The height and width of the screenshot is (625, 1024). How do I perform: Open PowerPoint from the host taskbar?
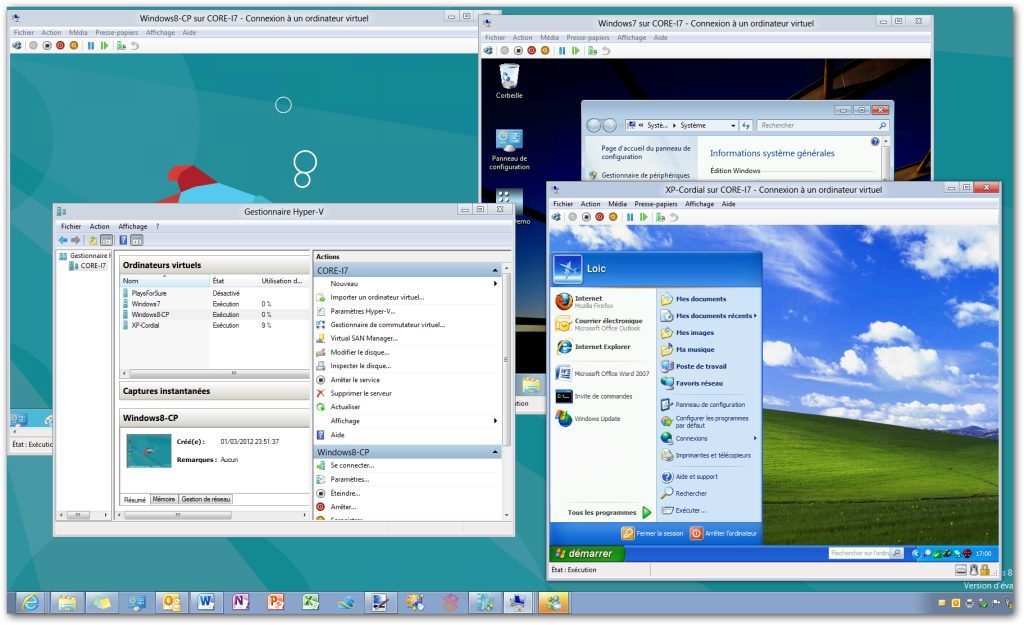275,603
